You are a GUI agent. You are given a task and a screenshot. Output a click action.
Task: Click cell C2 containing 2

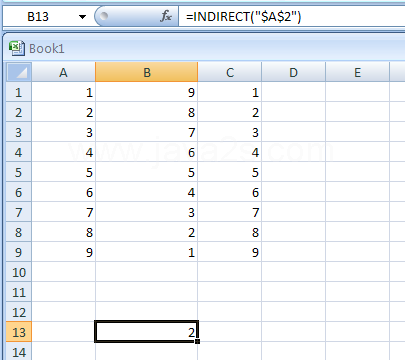pos(230,112)
